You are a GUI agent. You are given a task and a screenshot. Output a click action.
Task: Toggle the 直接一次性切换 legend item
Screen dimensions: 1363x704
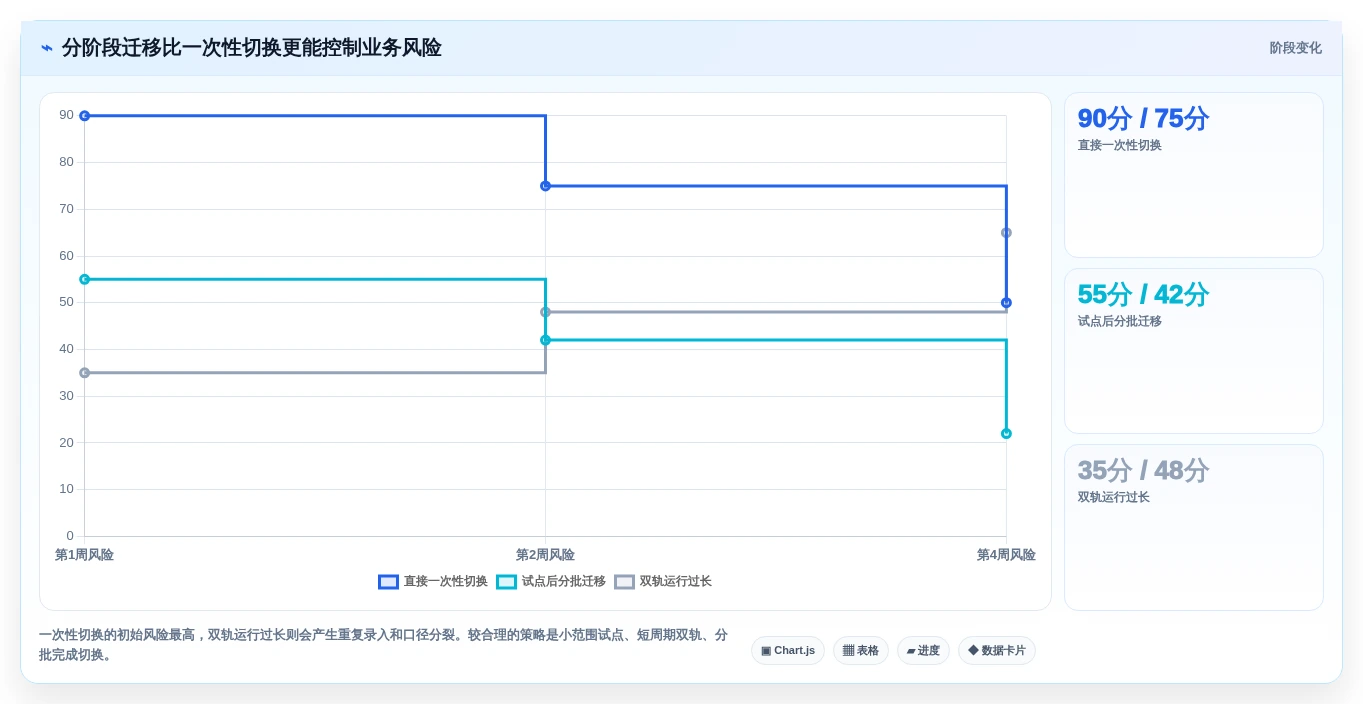click(433, 581)
